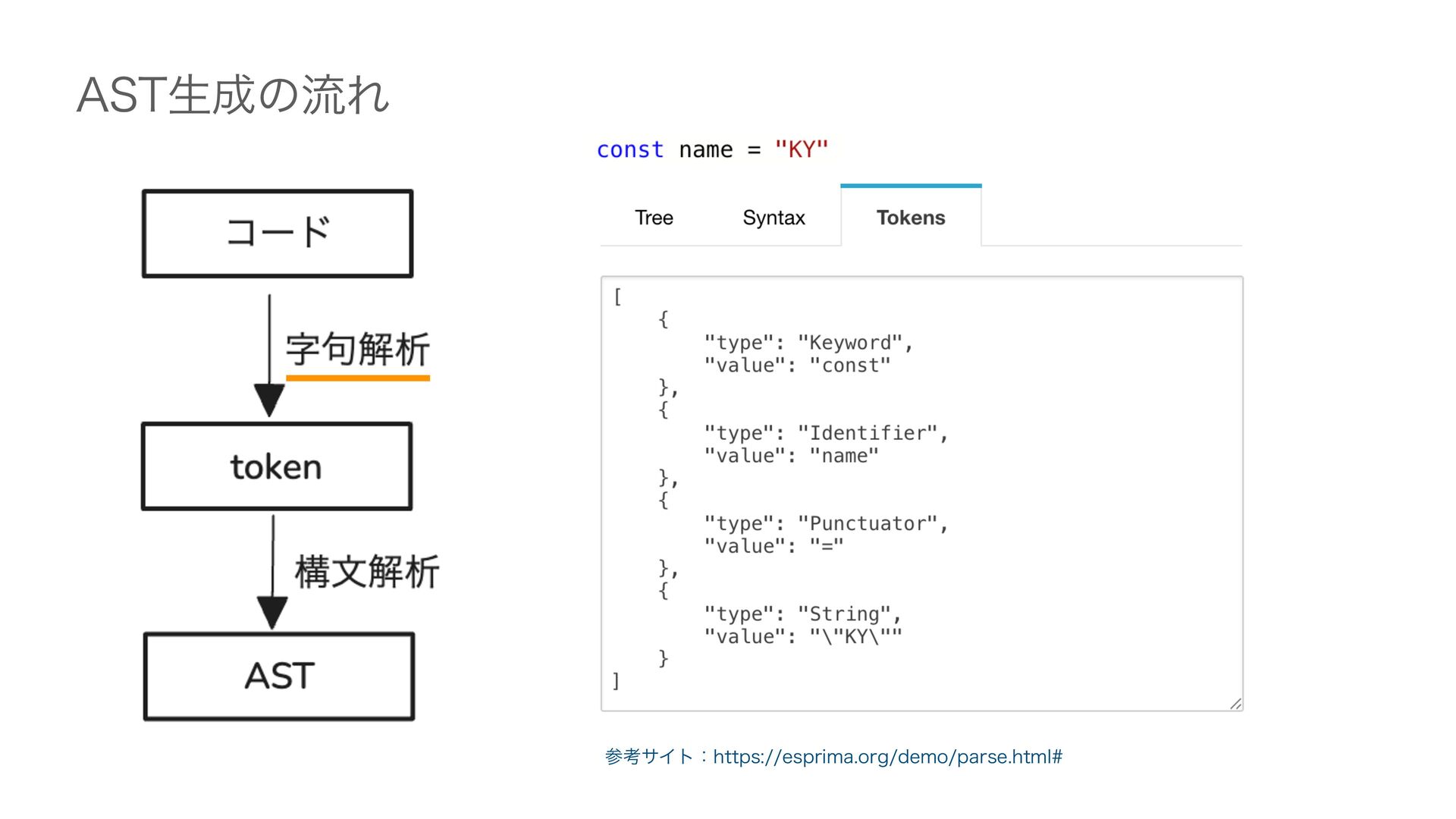Click the 構文解析 label
1456x819 pixels.
pos(367,572)
